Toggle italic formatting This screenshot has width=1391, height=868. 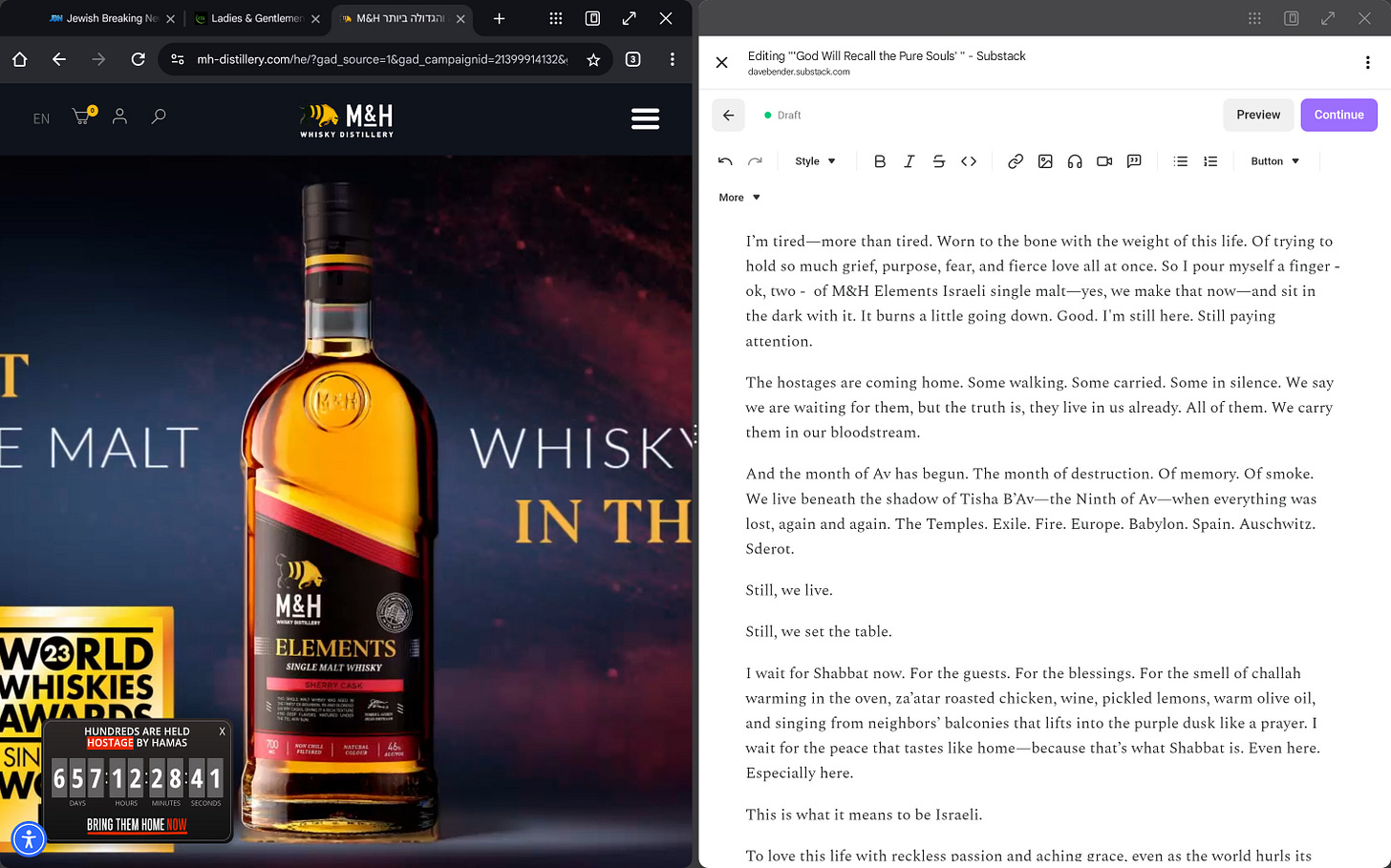[909, 161]
